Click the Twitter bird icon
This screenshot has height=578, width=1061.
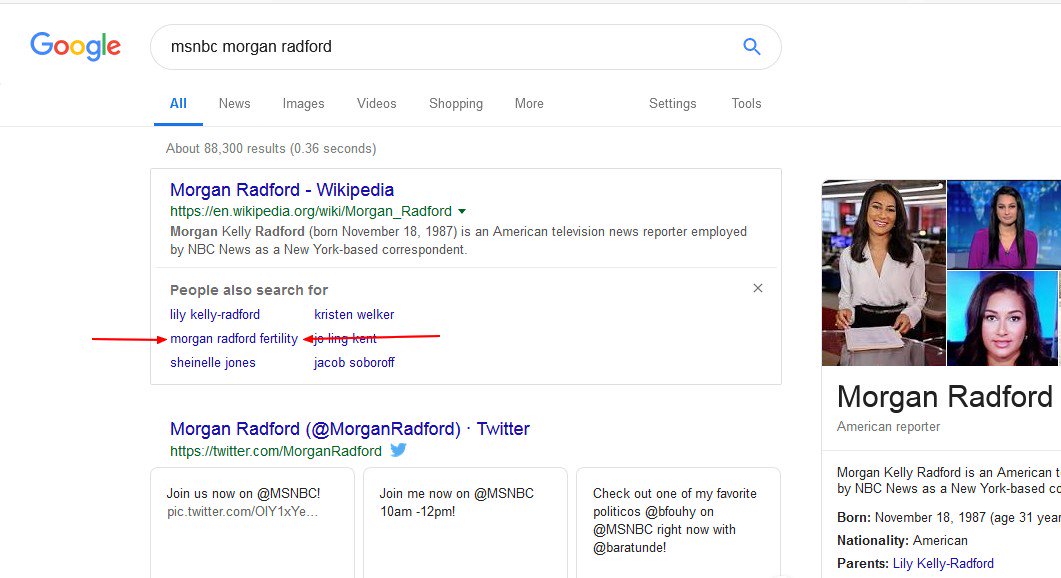pyautogui.click(x=398, y=449)
